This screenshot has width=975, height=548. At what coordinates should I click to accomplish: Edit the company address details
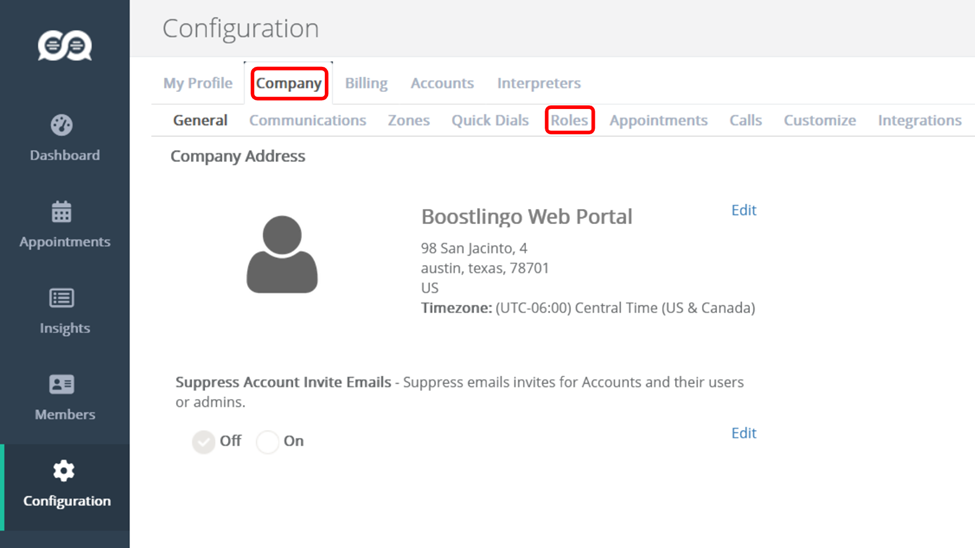coord(744,210)
